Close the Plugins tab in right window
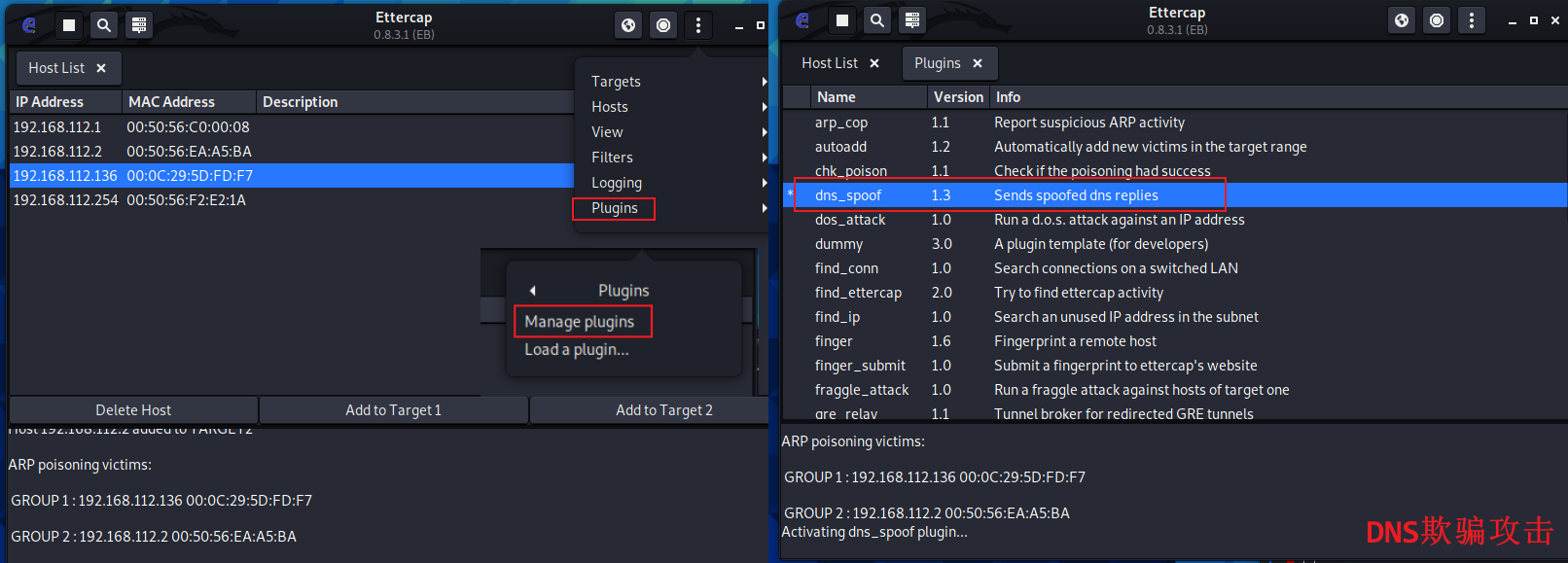1568x563 pixels. (x=978, y=63)
